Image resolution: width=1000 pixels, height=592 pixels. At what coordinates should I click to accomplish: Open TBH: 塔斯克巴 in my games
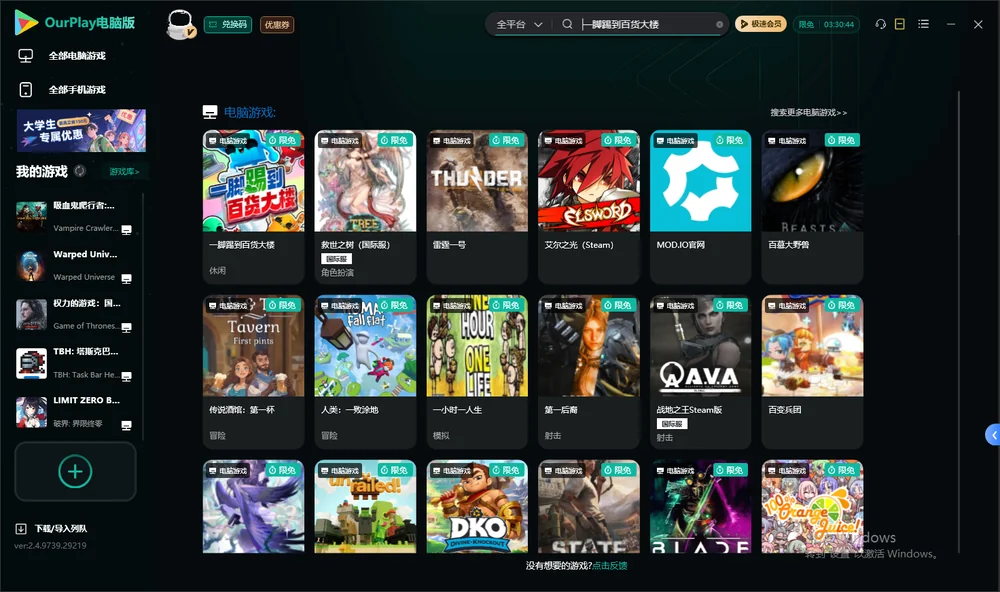[x=75, y=363]
